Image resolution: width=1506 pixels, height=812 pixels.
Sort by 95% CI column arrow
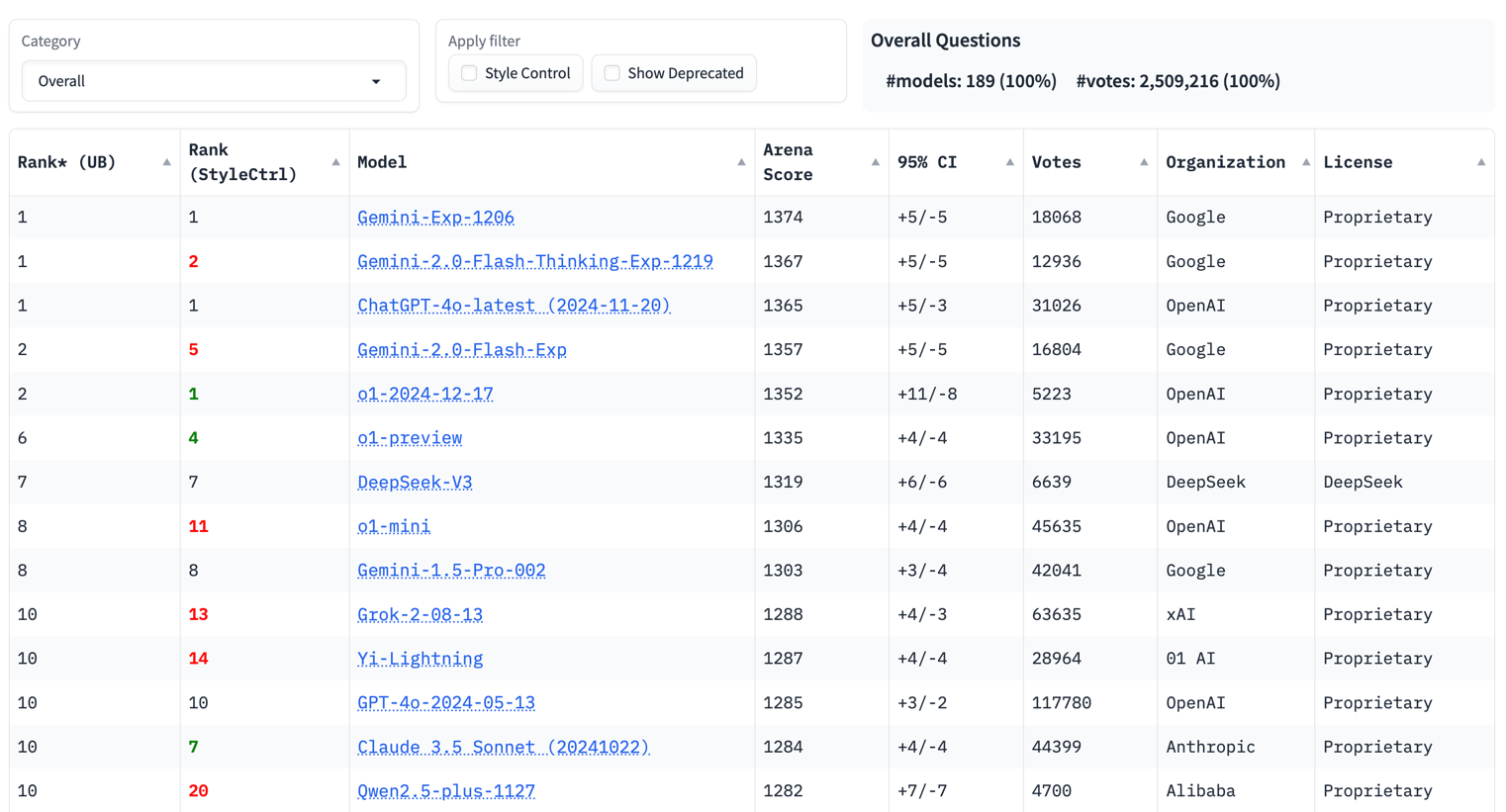[x=1009, y=162]
